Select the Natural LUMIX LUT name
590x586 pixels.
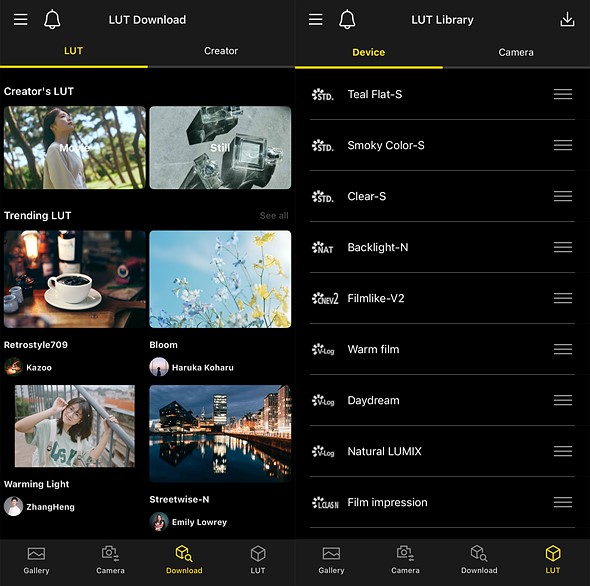click(384, 451)
